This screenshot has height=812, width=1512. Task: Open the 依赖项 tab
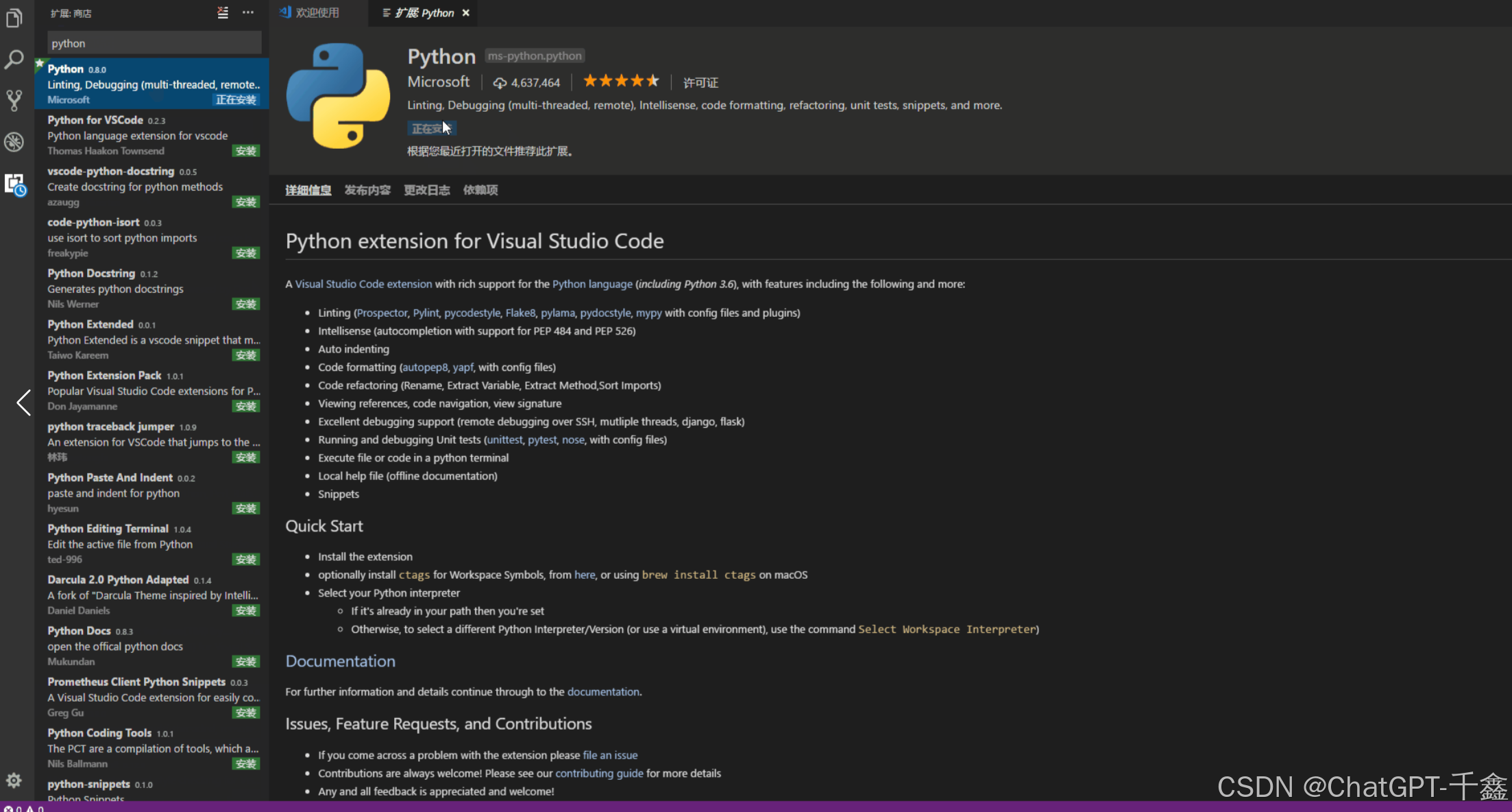(480, 190)
